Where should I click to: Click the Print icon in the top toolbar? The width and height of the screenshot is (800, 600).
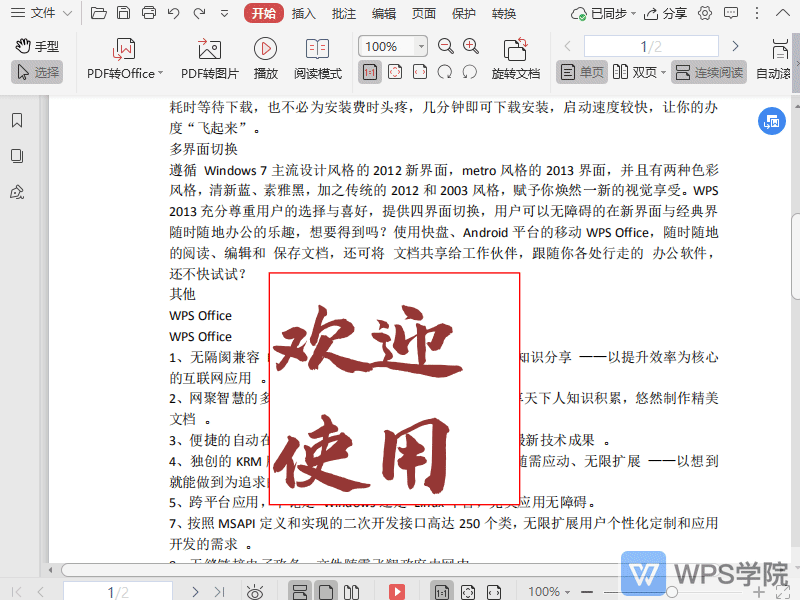coord(149,14)
